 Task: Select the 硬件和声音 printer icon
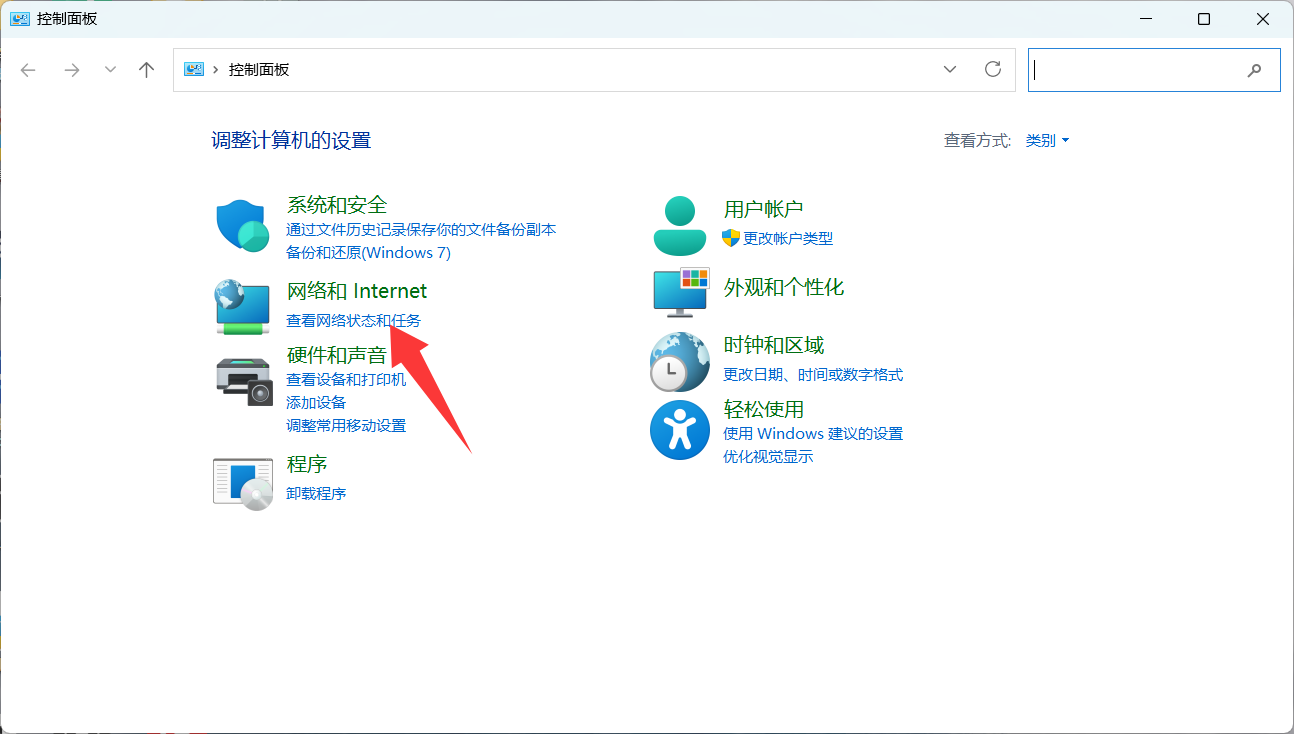(241, 381)
